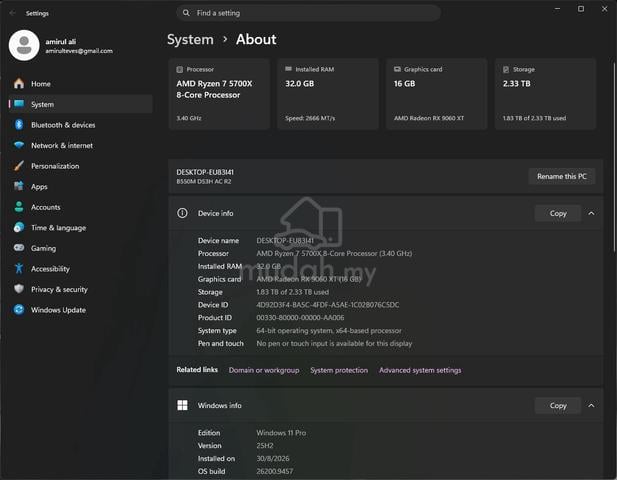Click the 25H2 version value
The width and height of the screenshot is (617, 480).
point(265,446)
